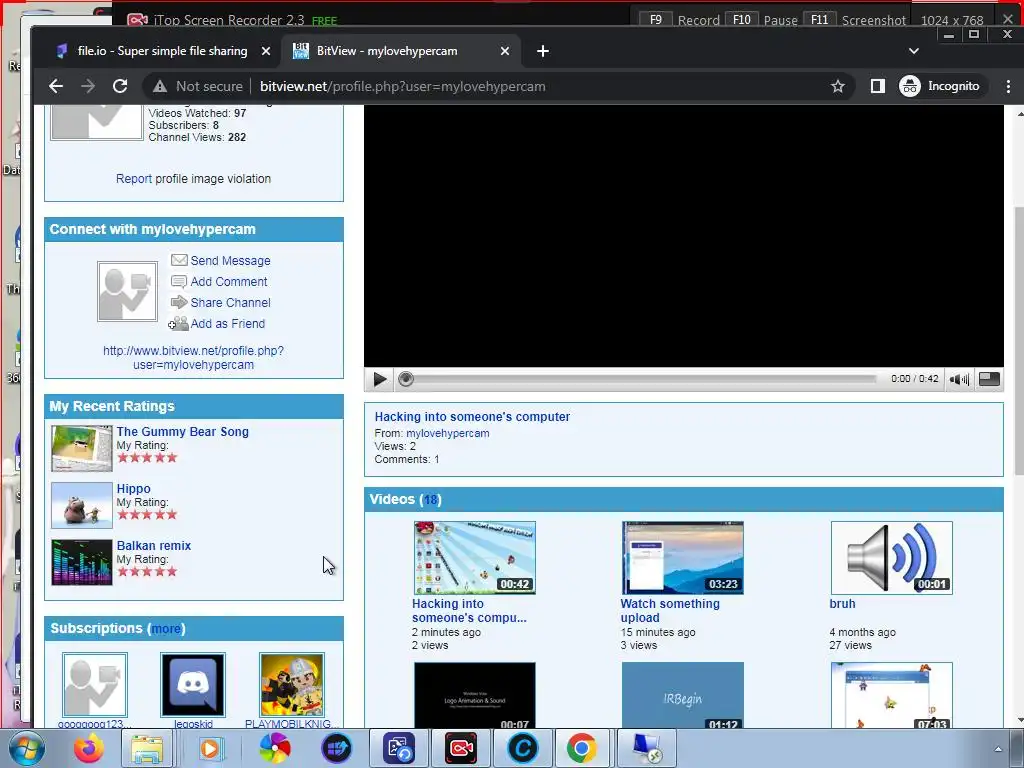Image resolution: width=1024 pixels, height=768 pixels.
Task: Open Chrome side panel icon
Action: tap(878, 86)
